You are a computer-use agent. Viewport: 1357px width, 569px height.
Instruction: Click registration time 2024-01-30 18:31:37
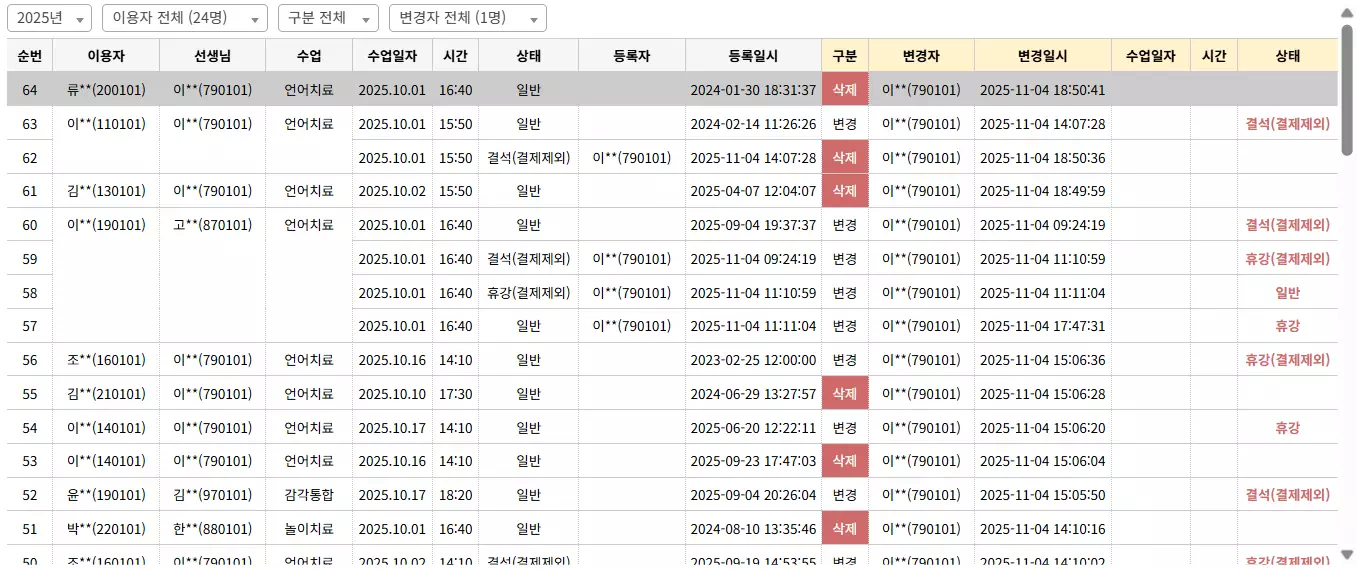(x=753, y=90)
